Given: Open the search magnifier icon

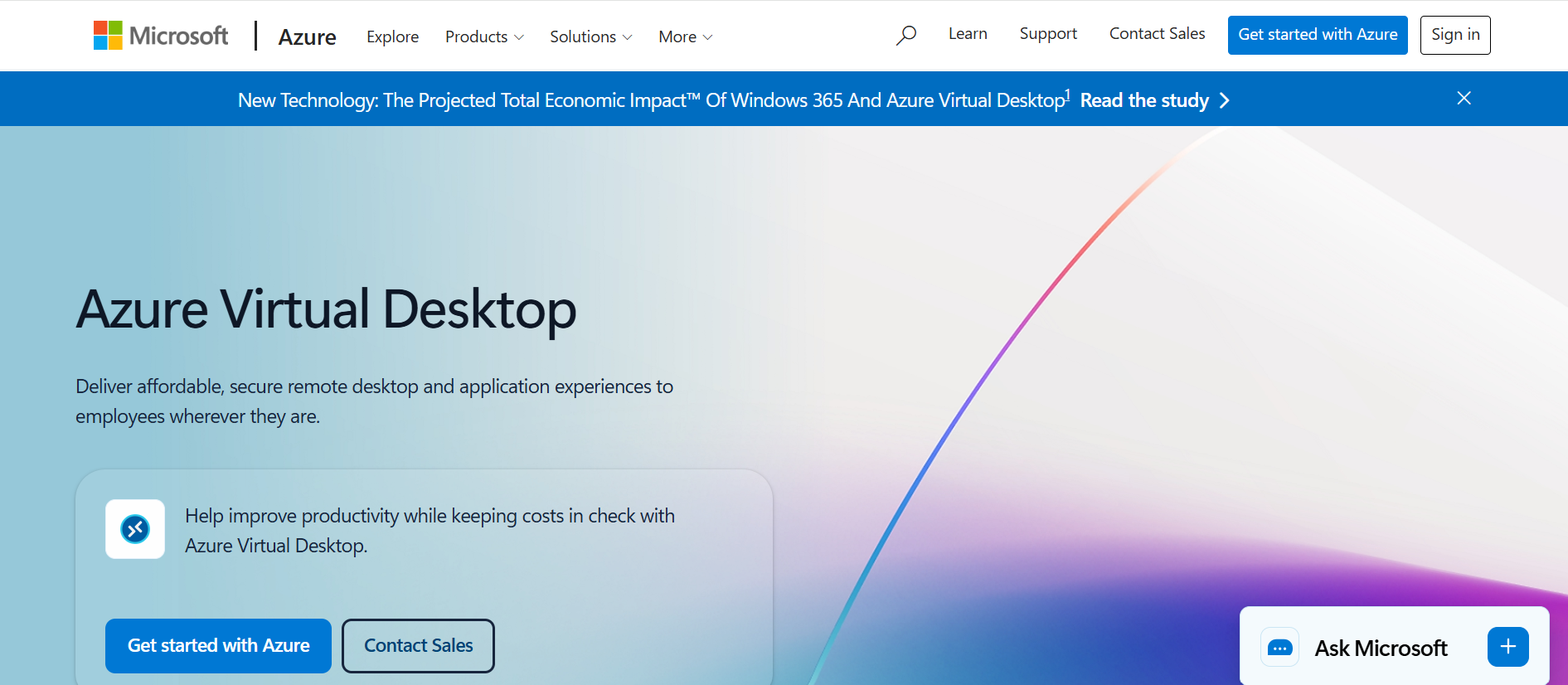Looking at the screenshot, I should point(906,35).
